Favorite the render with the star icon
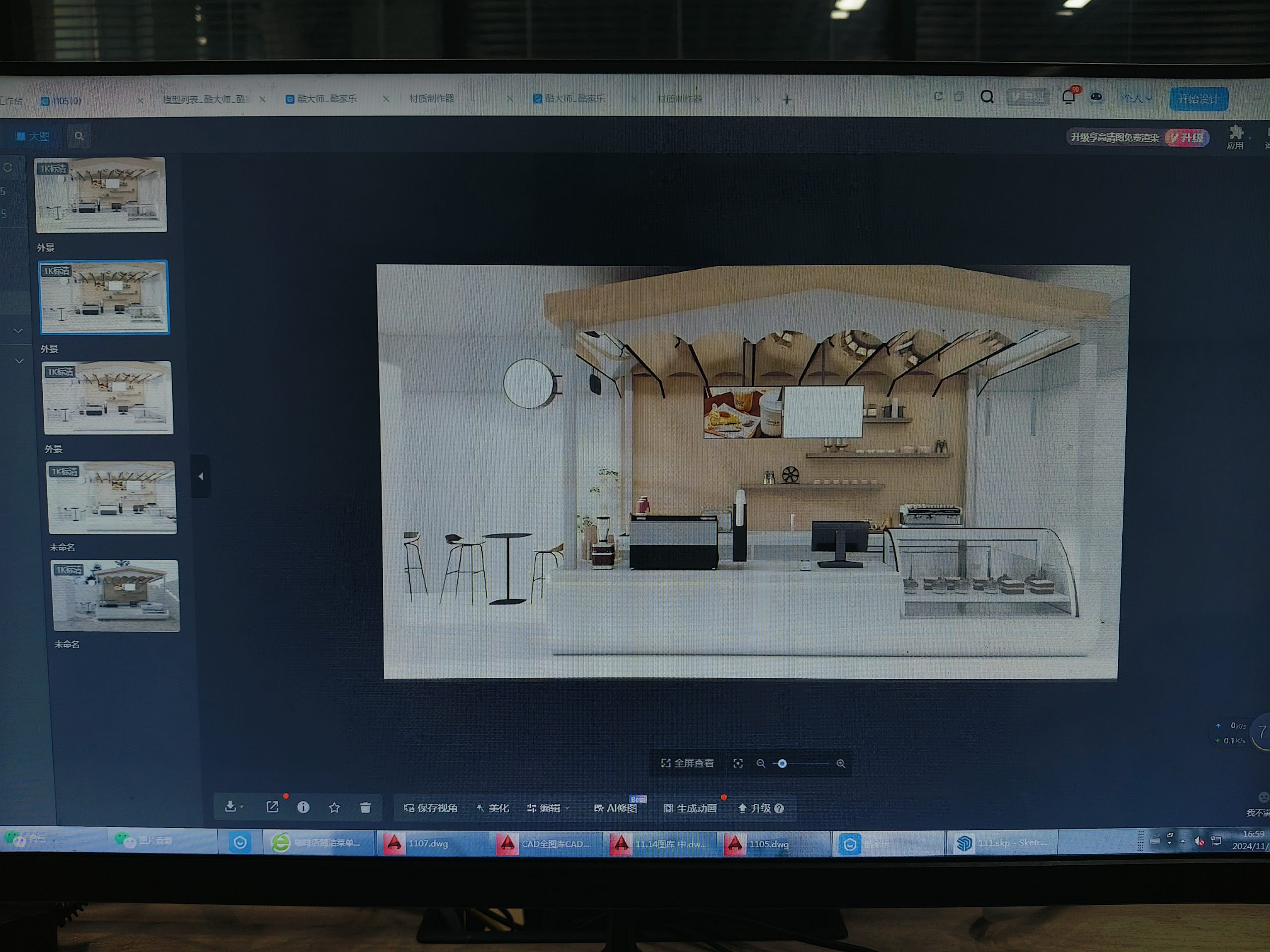Viewport: 1270px width, 952px height. coord(334,808)
